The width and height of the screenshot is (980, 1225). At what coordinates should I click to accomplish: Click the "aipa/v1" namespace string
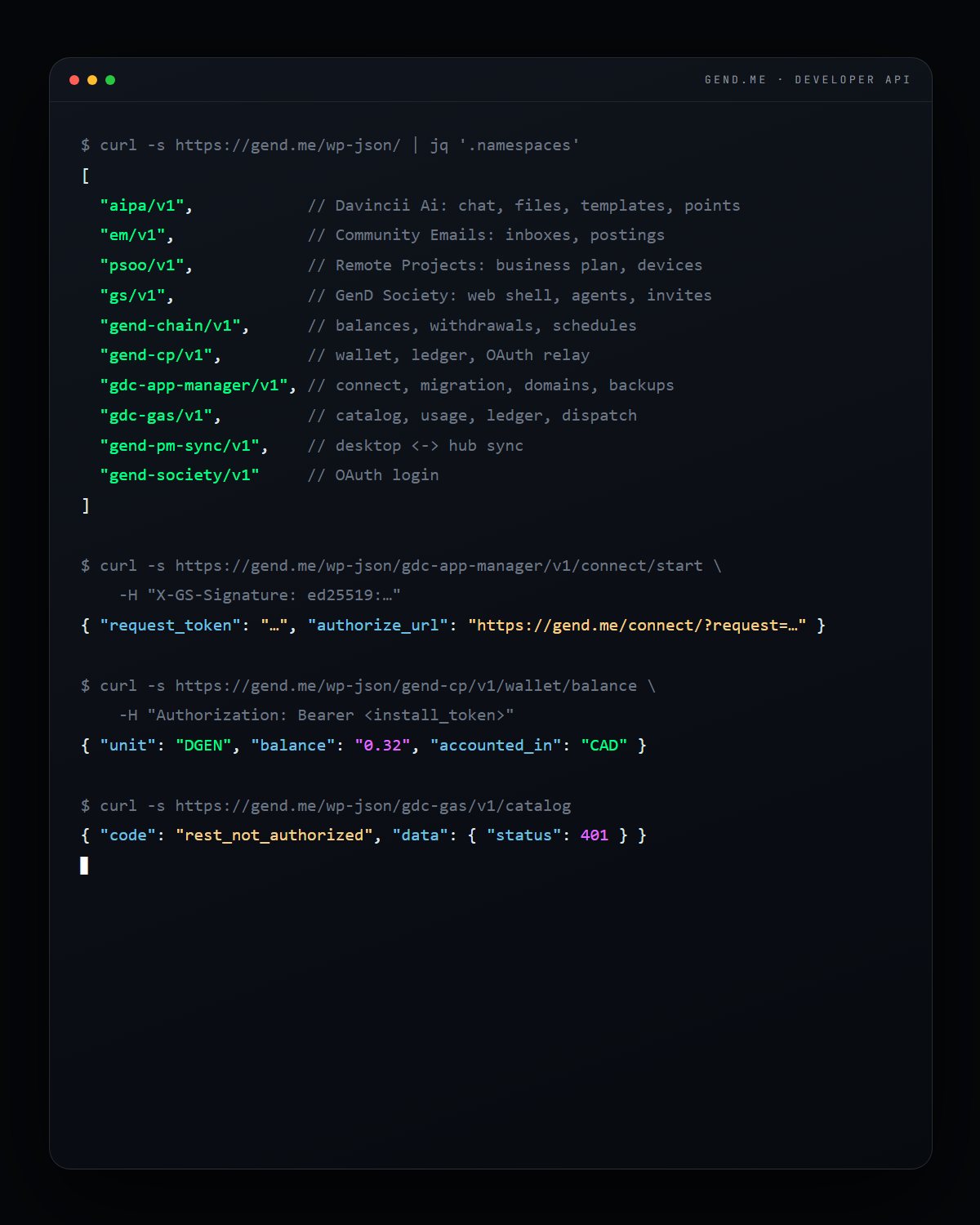click(142, 206)
